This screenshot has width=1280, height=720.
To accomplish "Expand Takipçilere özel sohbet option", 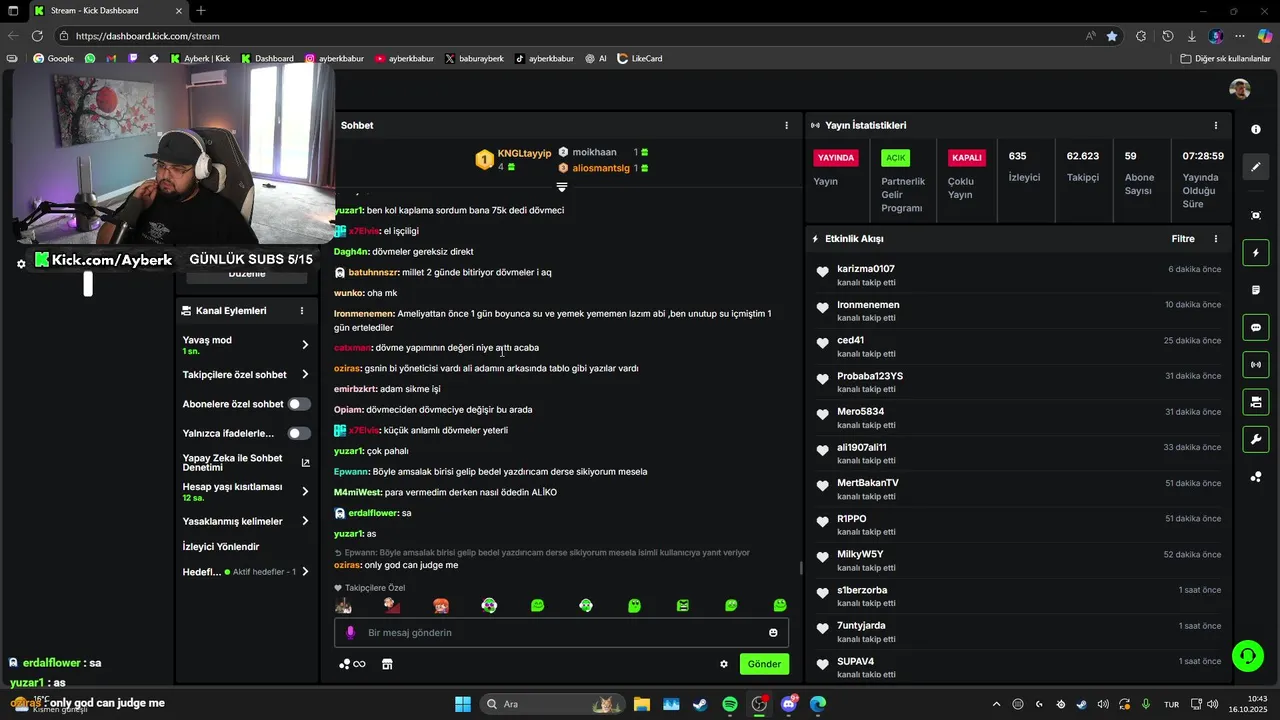I will (305, 375).
